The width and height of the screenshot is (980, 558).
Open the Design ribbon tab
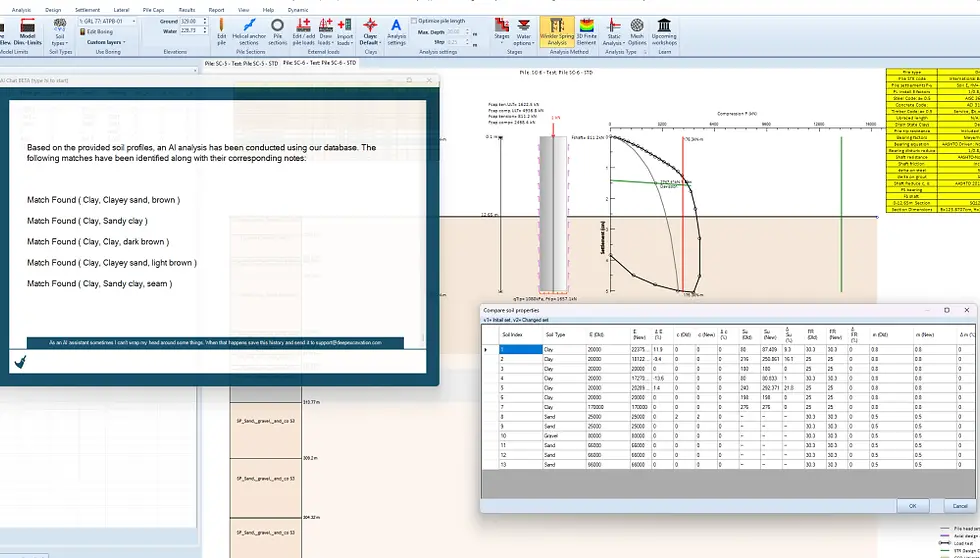(x=53, y=10)
